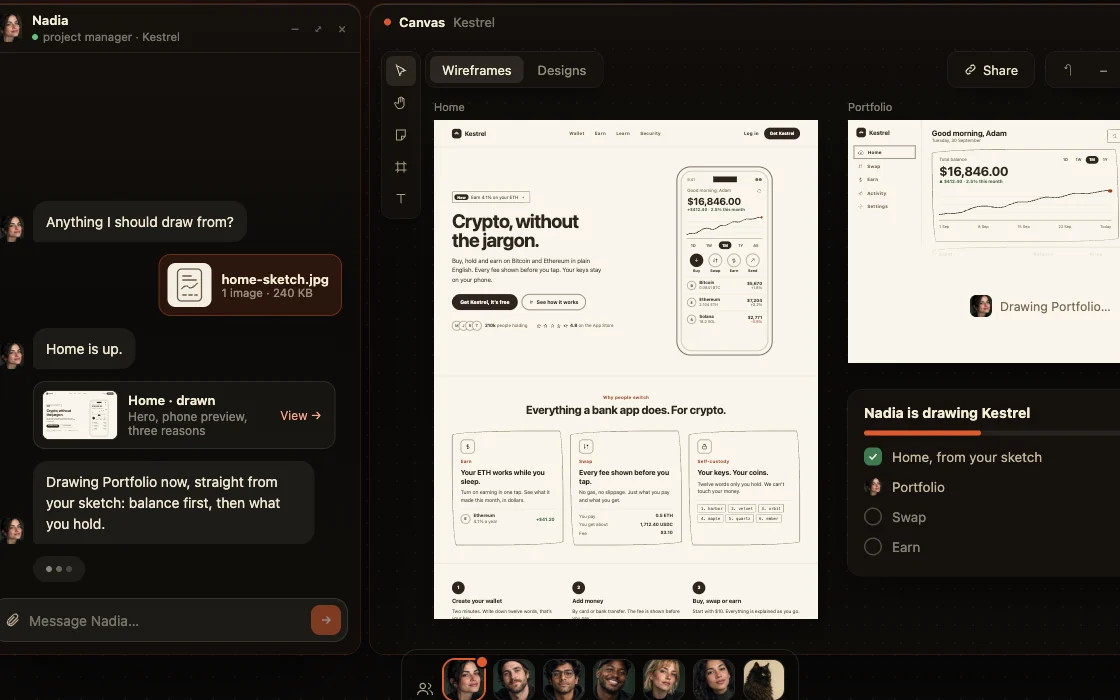Screen dimensions: 1120x700
Task: Click Settings in the Portfolio wireframe sidebar
Action: point(877,206)
